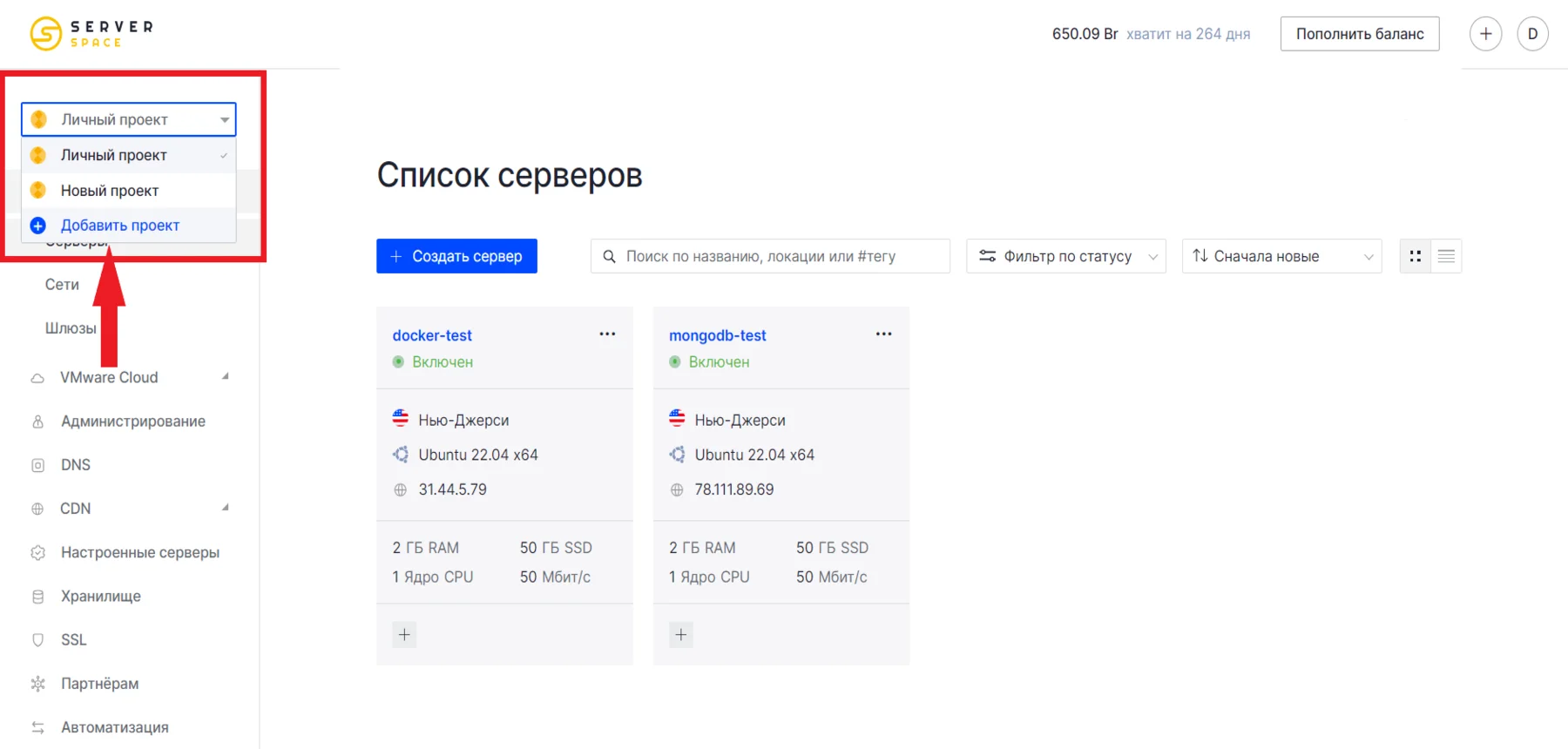The height and width of the screenshot is (749, 1568).
Task: Click the Партнёрам sidebar icon
Action: pyautogui.click(x=37, y=684)
